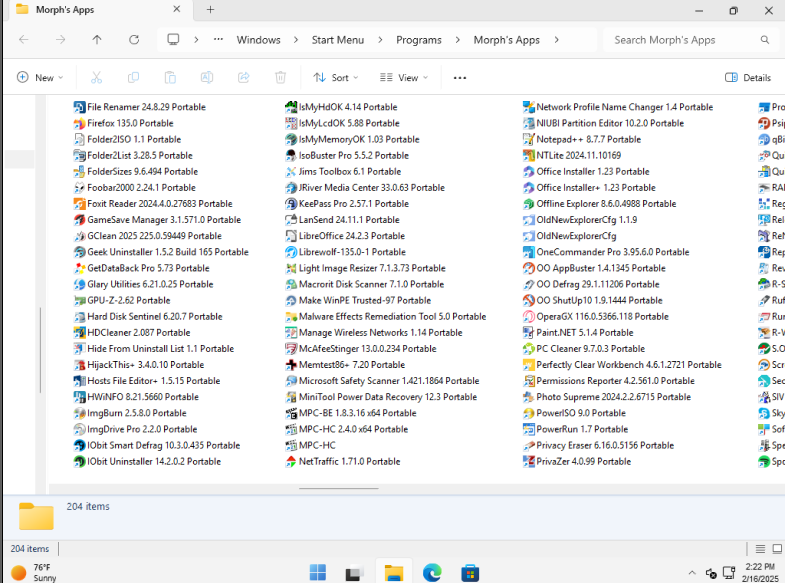This screenshot has height=583, width=785.
Task: Switch to large thumbnails view in status bar
Action: pos(777,549)
